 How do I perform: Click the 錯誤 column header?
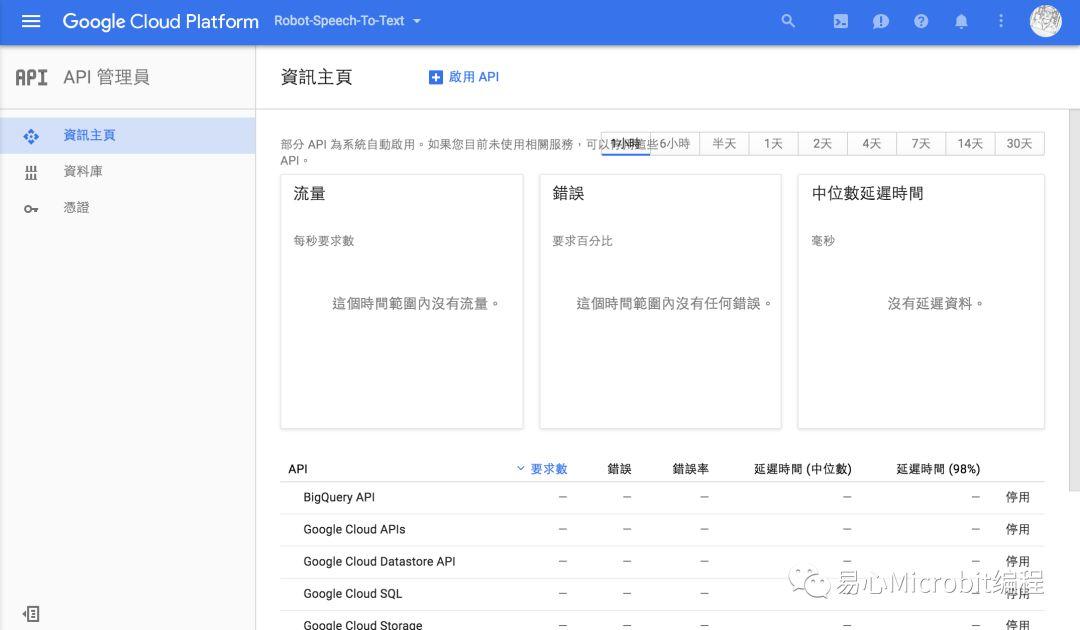[x=619, y=469]
